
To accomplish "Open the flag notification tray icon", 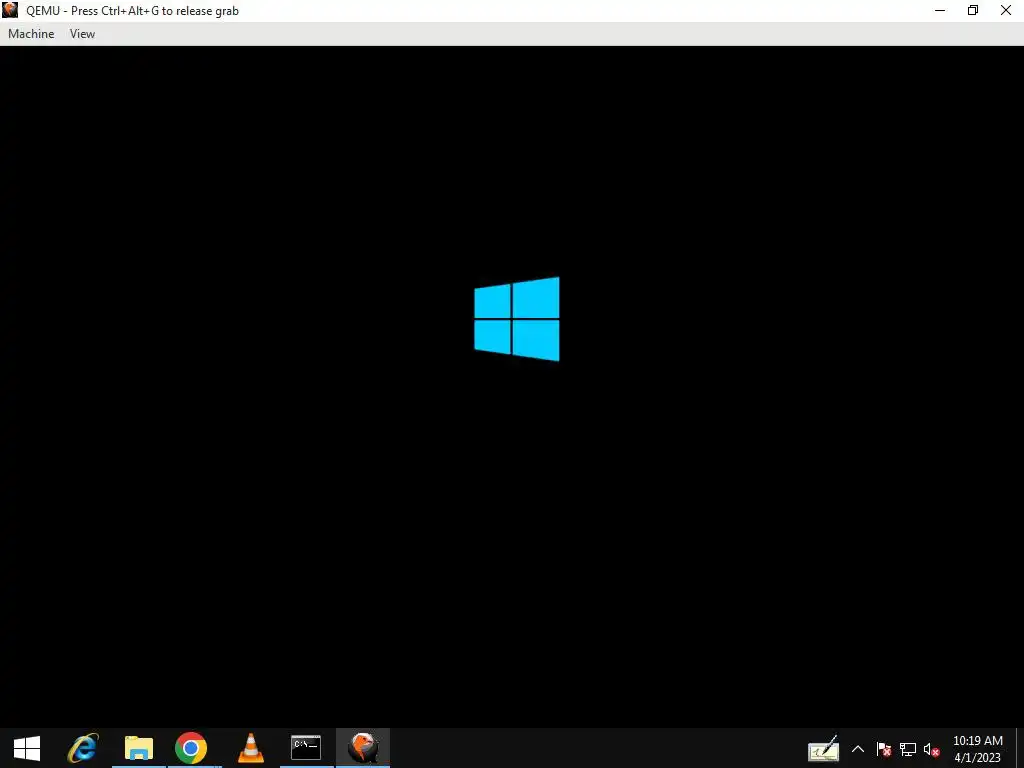I will pyautogui.click(x=884, y=749).
